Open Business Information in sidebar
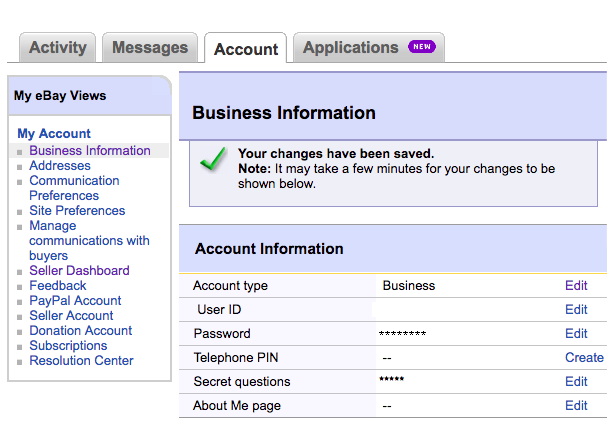Screen dimensions: 607x423 89,151
